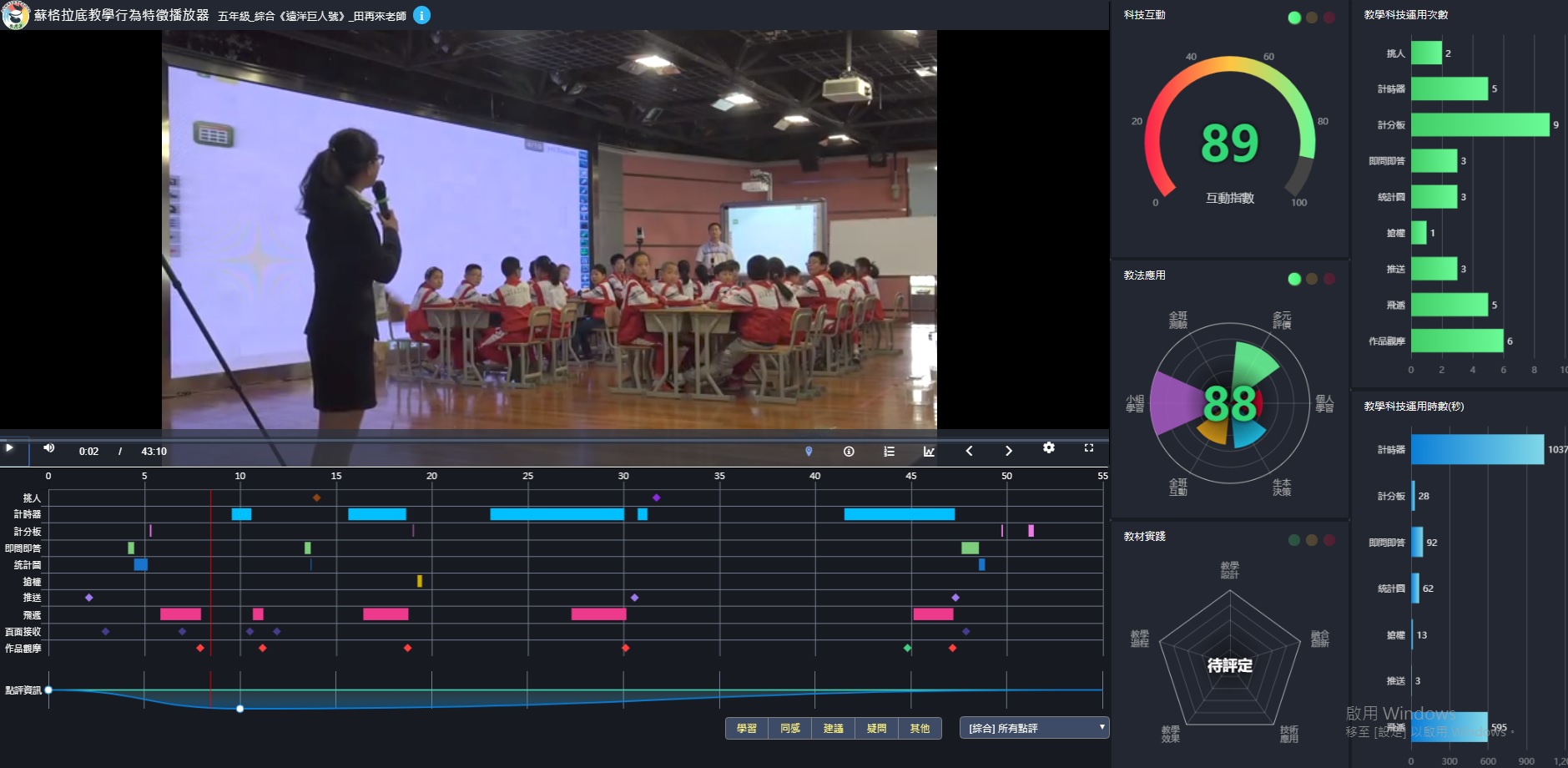Click the 即問即答 duration bar showing 92
The height and width of the screenshot is (768, 1568).
(1417, 542)
